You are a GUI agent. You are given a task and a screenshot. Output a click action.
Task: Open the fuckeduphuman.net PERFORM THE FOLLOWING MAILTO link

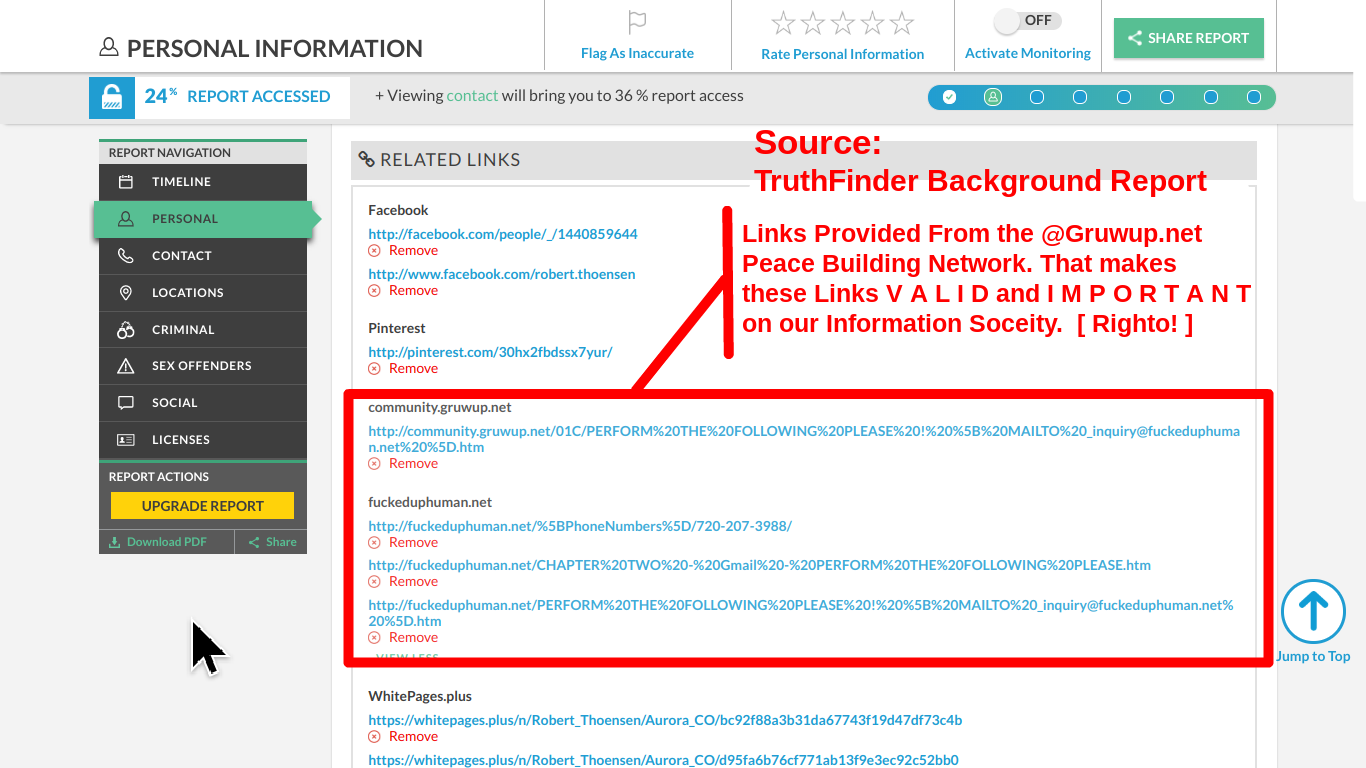(x=801, y=613)
